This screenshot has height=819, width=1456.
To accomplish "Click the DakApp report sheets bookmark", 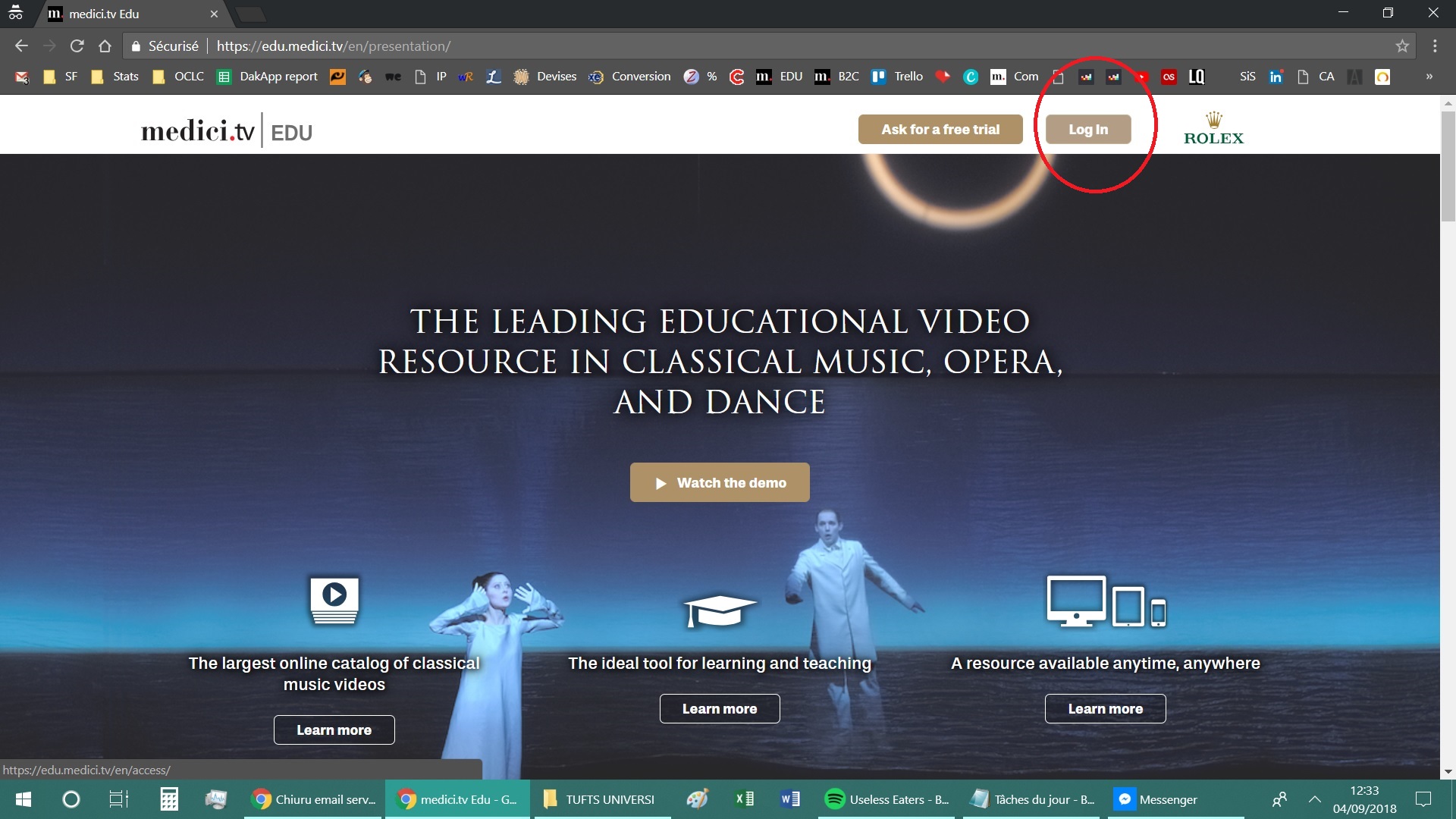I will click(x=268, y=77).
